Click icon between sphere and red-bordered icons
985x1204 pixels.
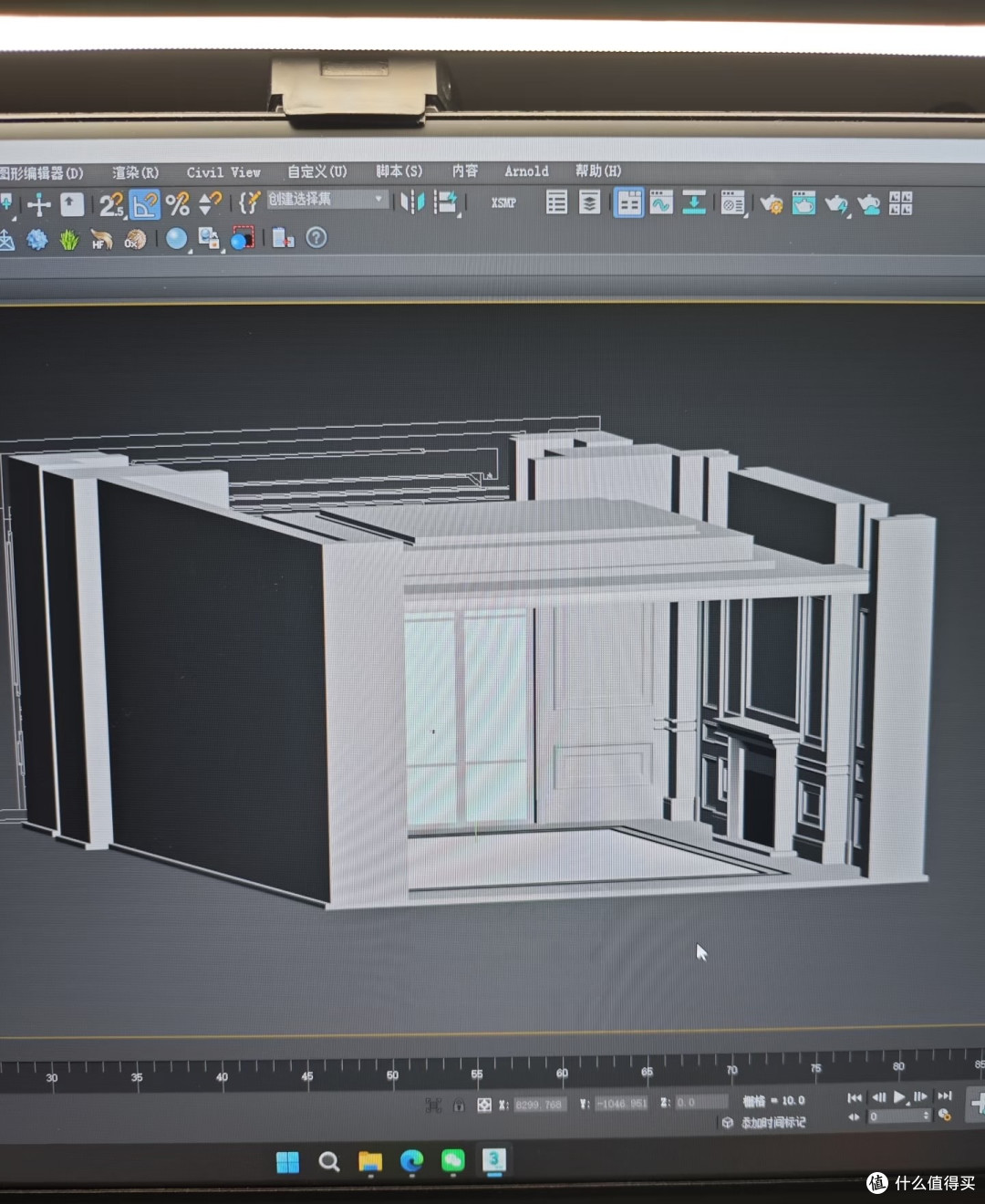point(209,239)
